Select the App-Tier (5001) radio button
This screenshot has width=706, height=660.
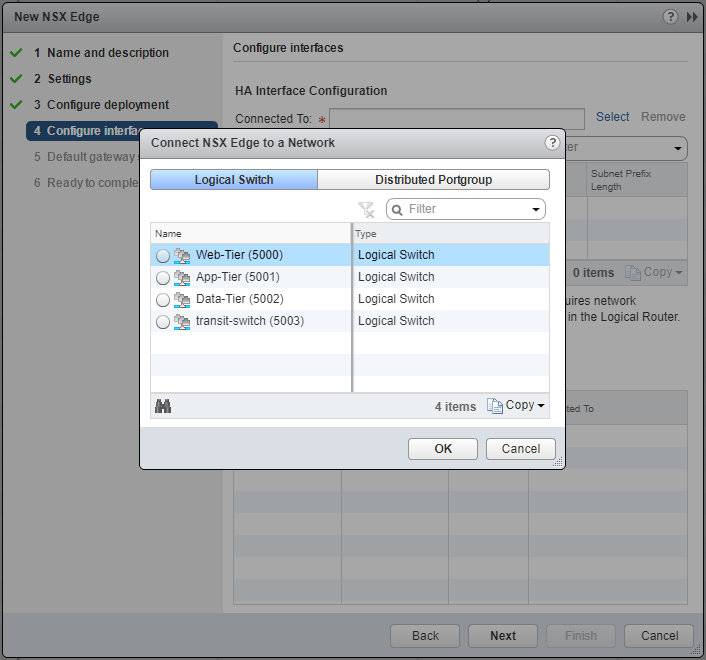click(x=163, y=278)
